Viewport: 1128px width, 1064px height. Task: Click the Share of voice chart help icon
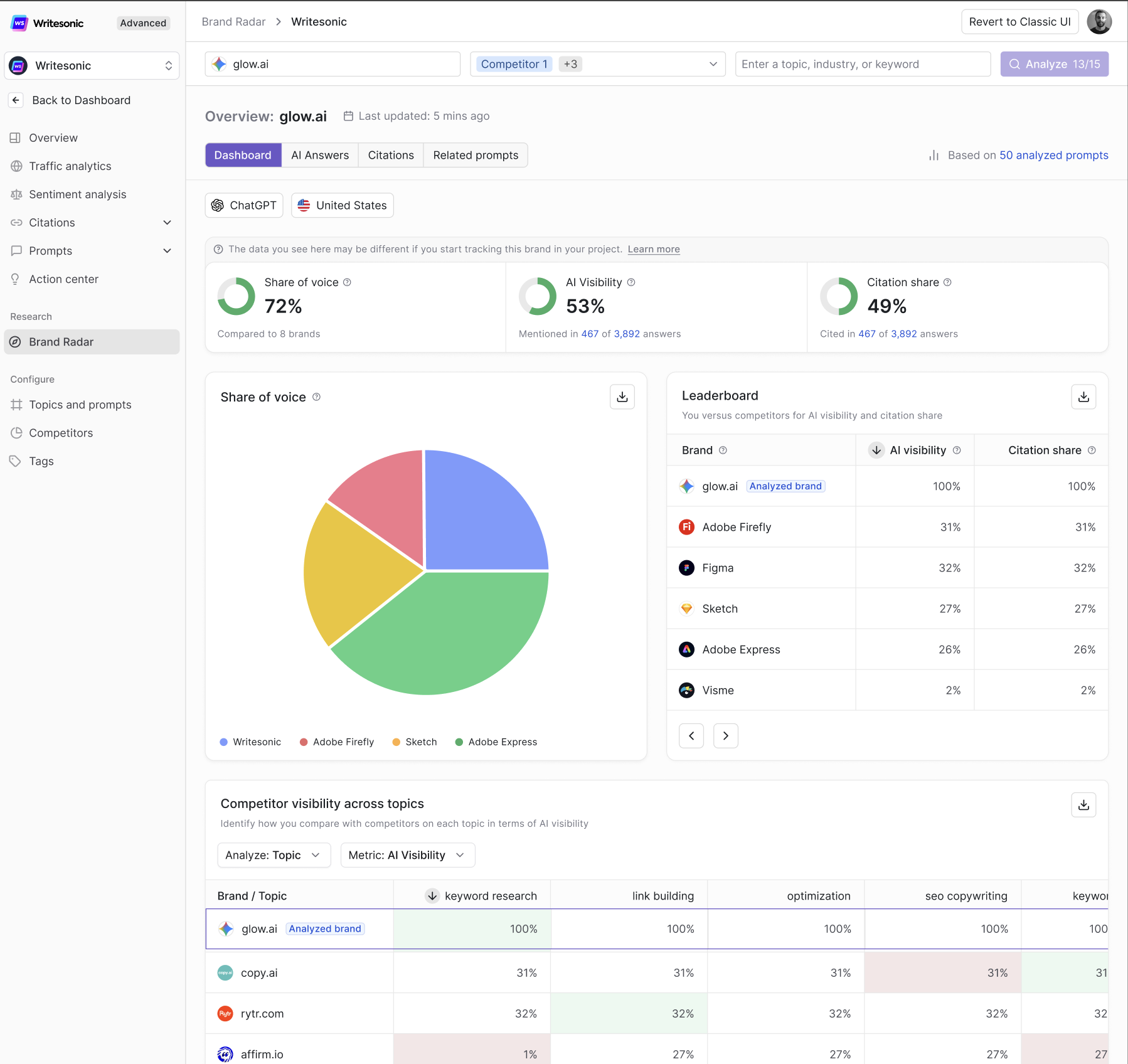pyautogui.click(x=316, y=397)
